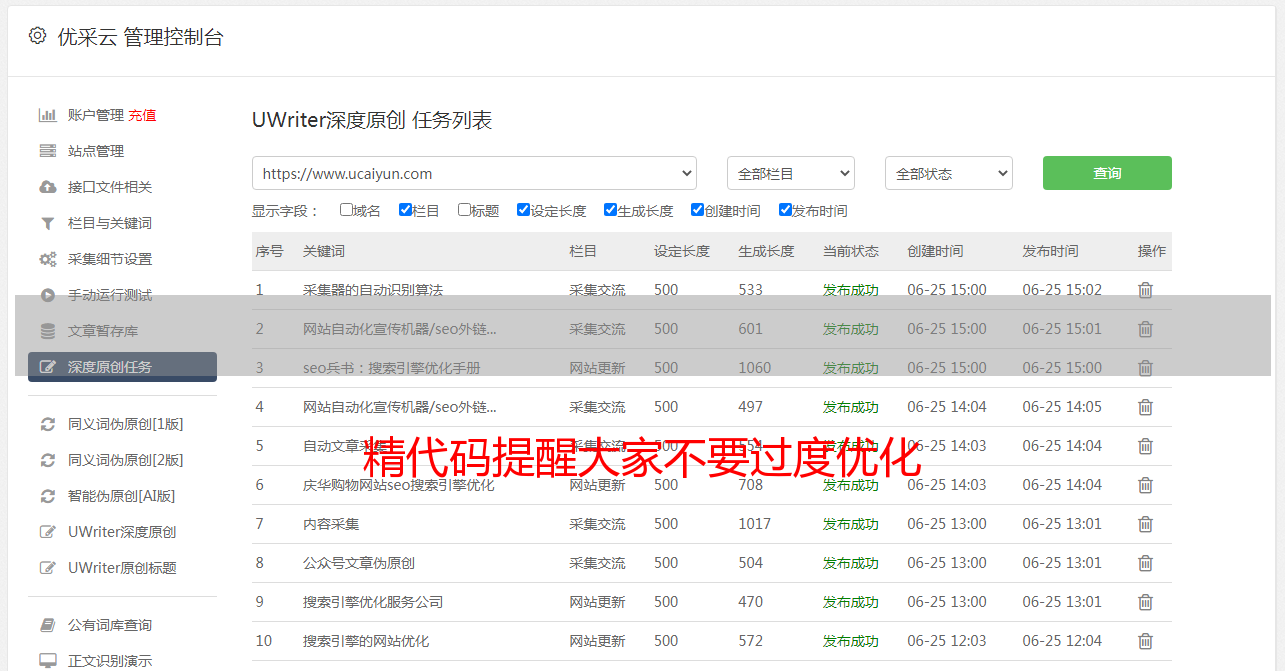Click the trash icon for row 7 内容采集

[1145, 524]
